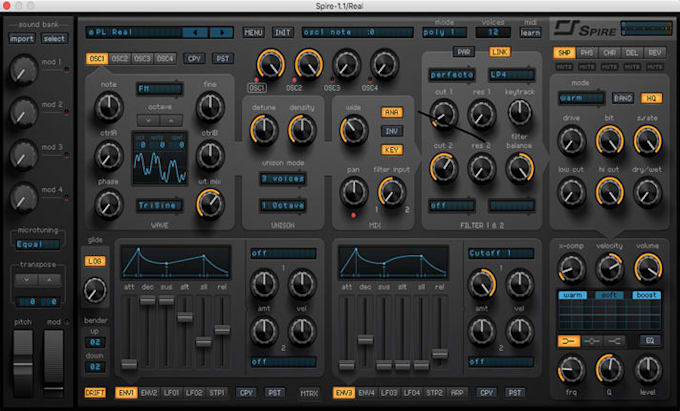Toggle the INV phase button
This screenshot has height=411, width=680.
[x=392, y=131]
